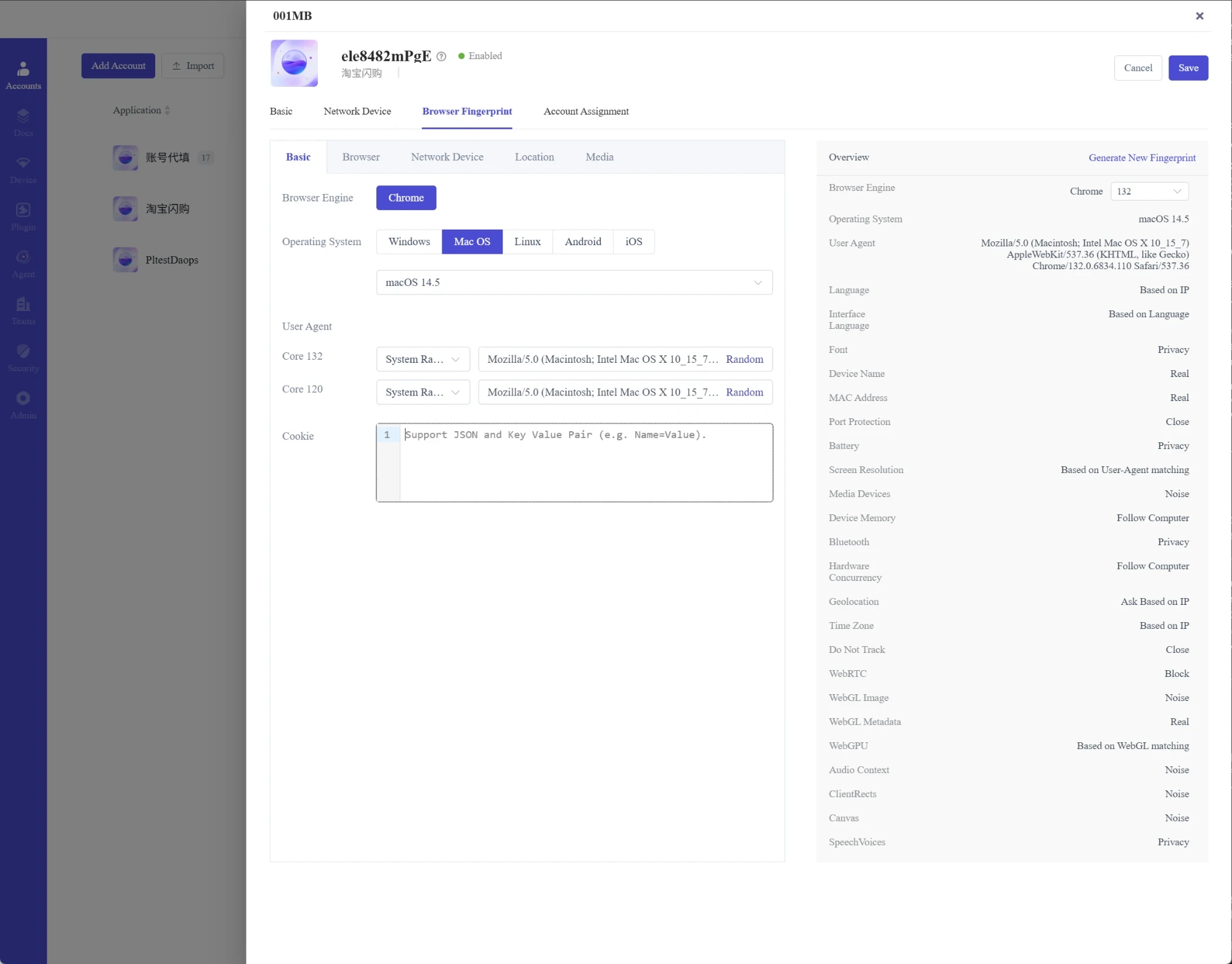The width and height of the screenshot is (1232, 964).
Task: Open Agent section in sidebar
Action: [x=23, y=264]
